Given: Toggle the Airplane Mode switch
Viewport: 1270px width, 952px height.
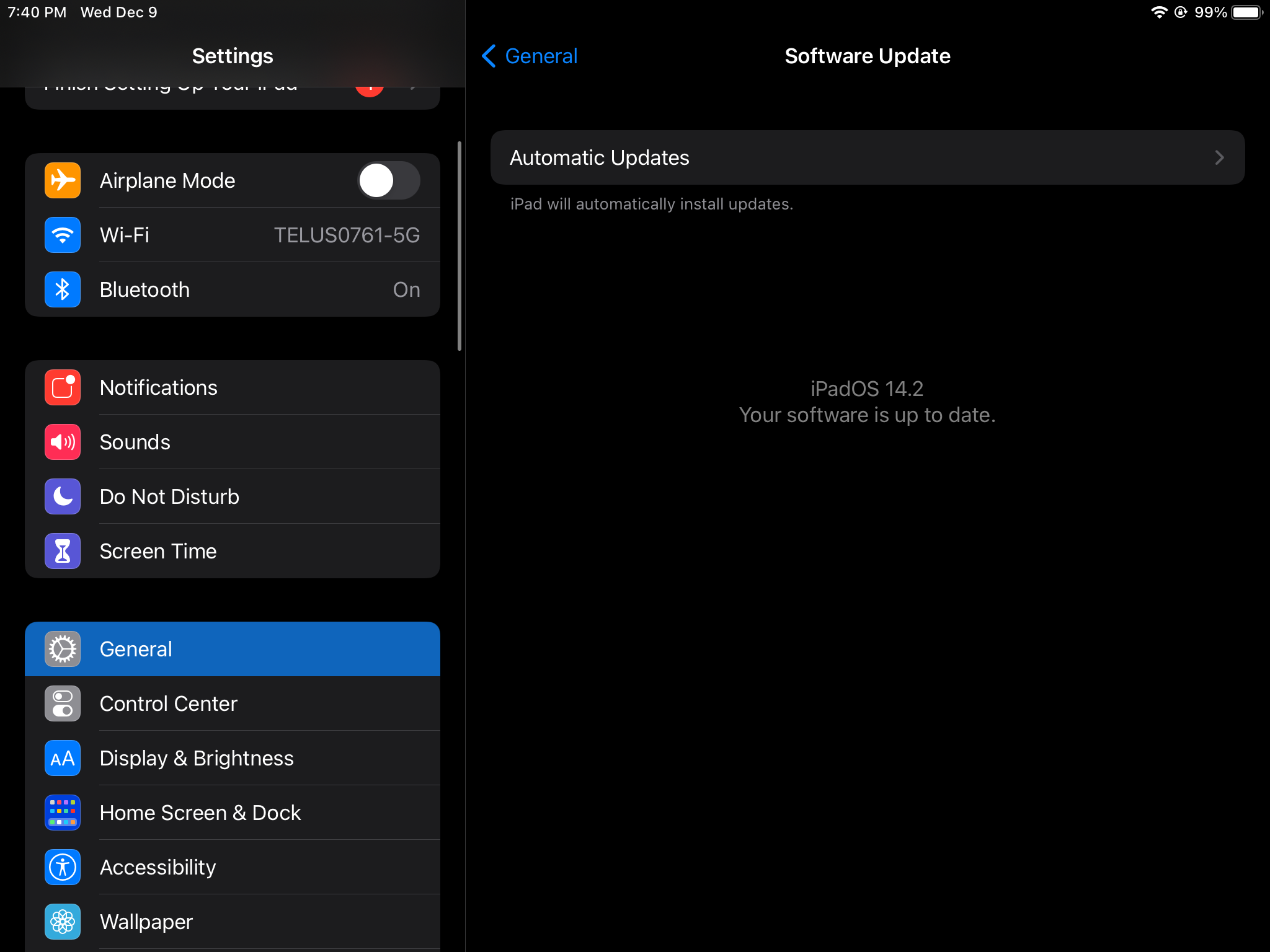Looking at the screenshot, I should point(389,180).
